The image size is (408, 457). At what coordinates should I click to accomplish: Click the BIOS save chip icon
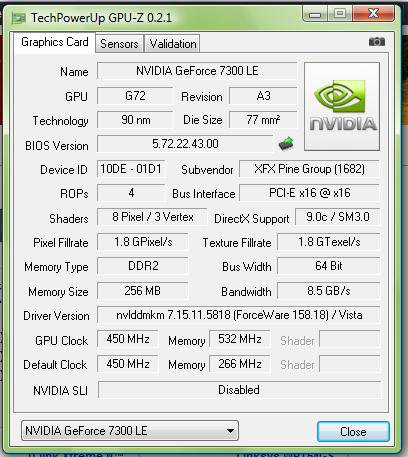click(x=286, y=144)
